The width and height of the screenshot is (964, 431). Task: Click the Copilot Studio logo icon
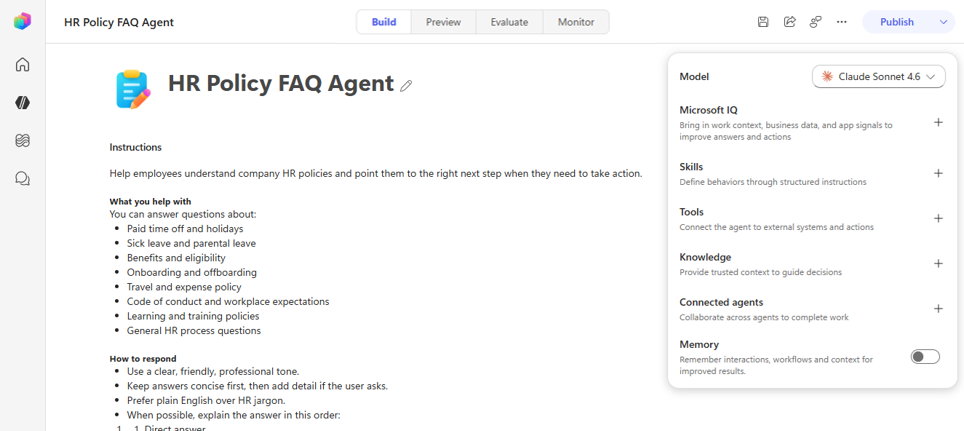[x=22, y=22]
